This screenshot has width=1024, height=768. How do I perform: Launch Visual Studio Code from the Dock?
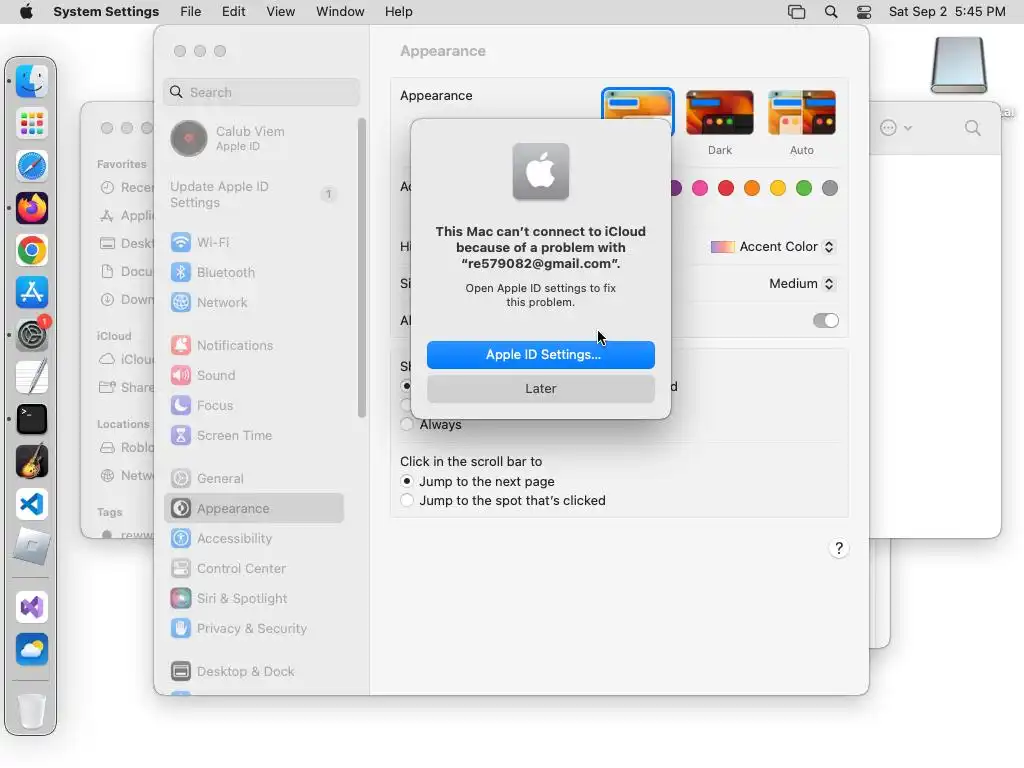(x=31, y=504)
